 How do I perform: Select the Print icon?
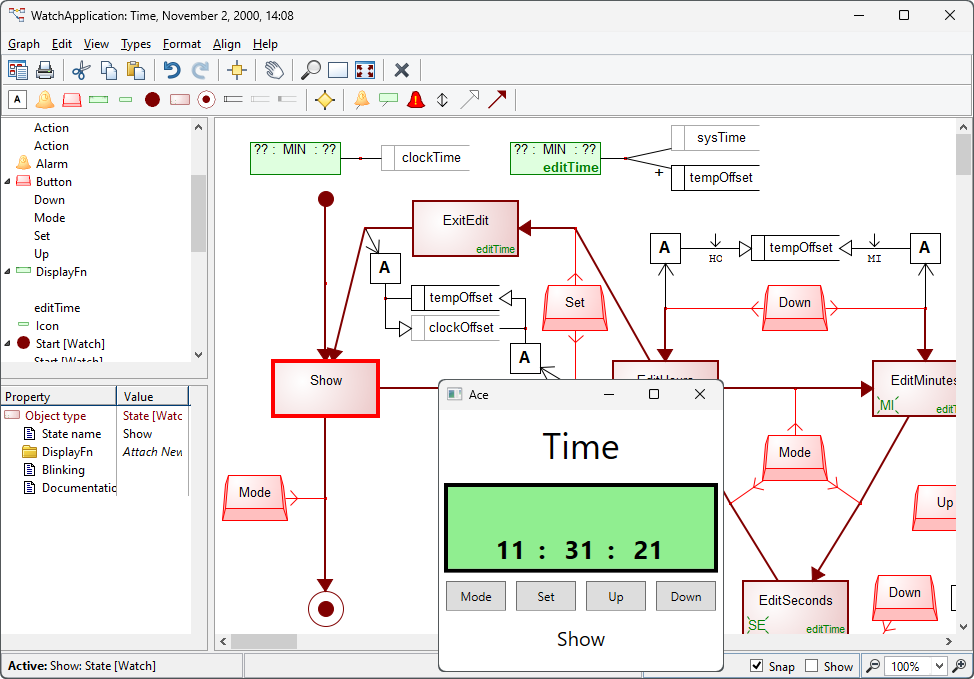pos(44,70)
